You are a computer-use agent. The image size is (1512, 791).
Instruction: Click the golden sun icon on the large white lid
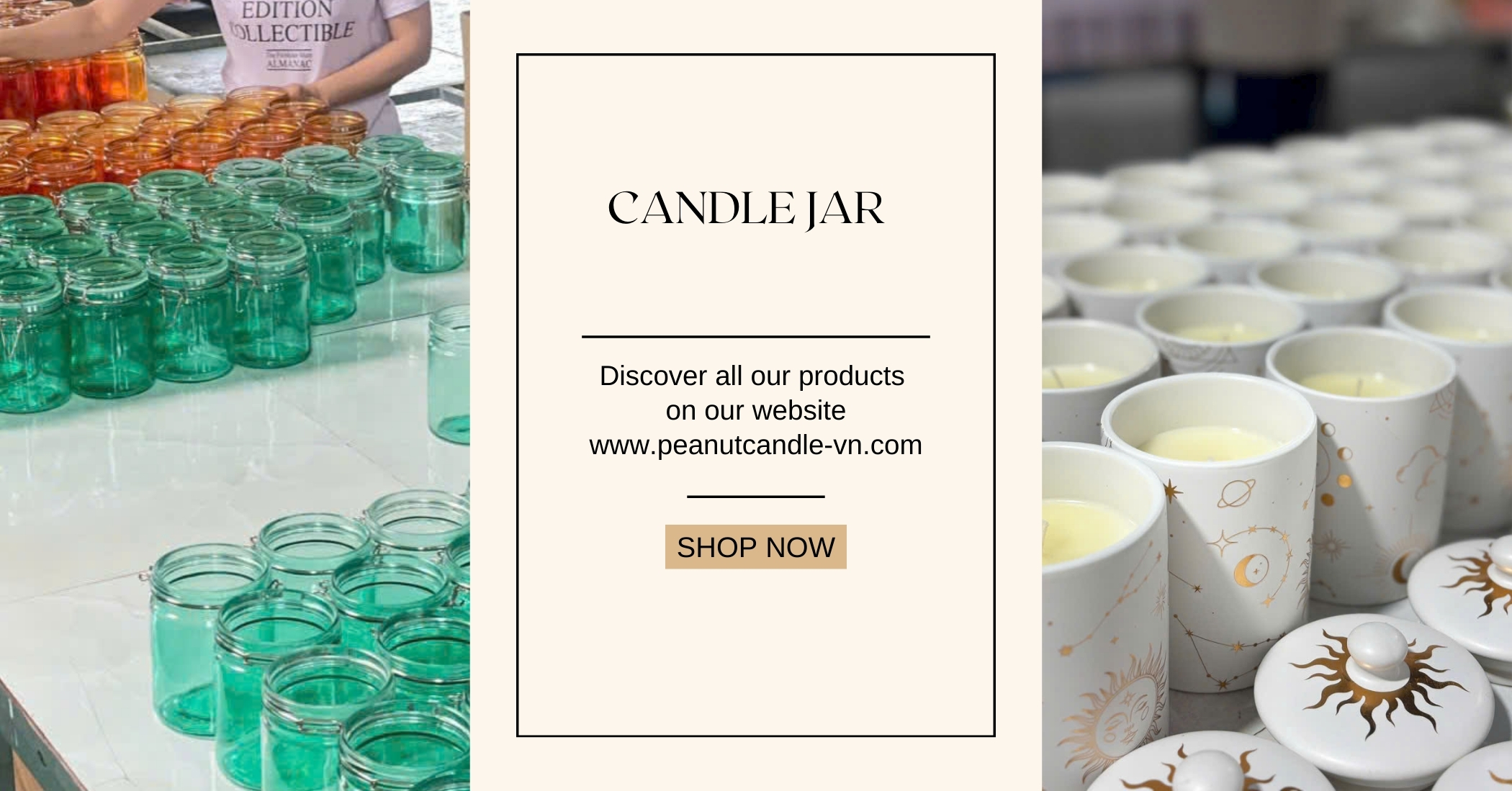pyautogui.click(x=1374, y=680)
